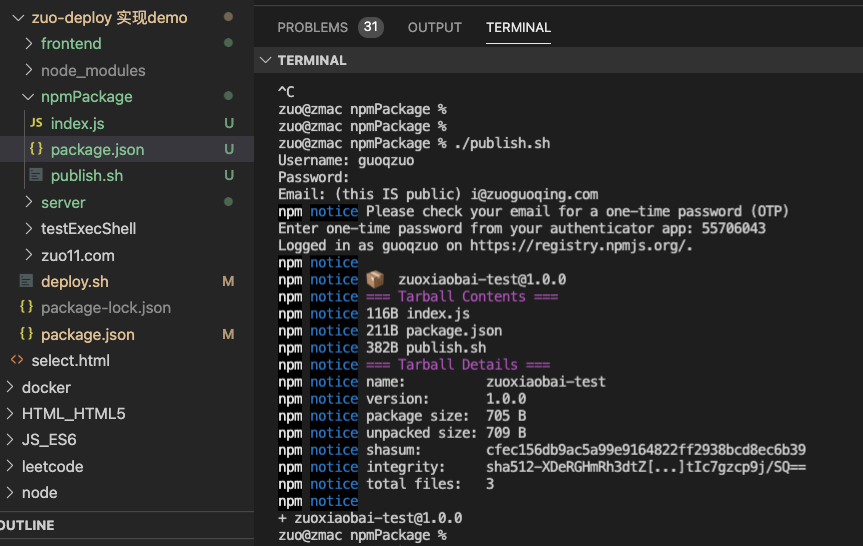The image size is (863, 546).
Task: Click 'Tarball Details' heading in terminal
Action: pyautogui.click(x=458, y=364)
